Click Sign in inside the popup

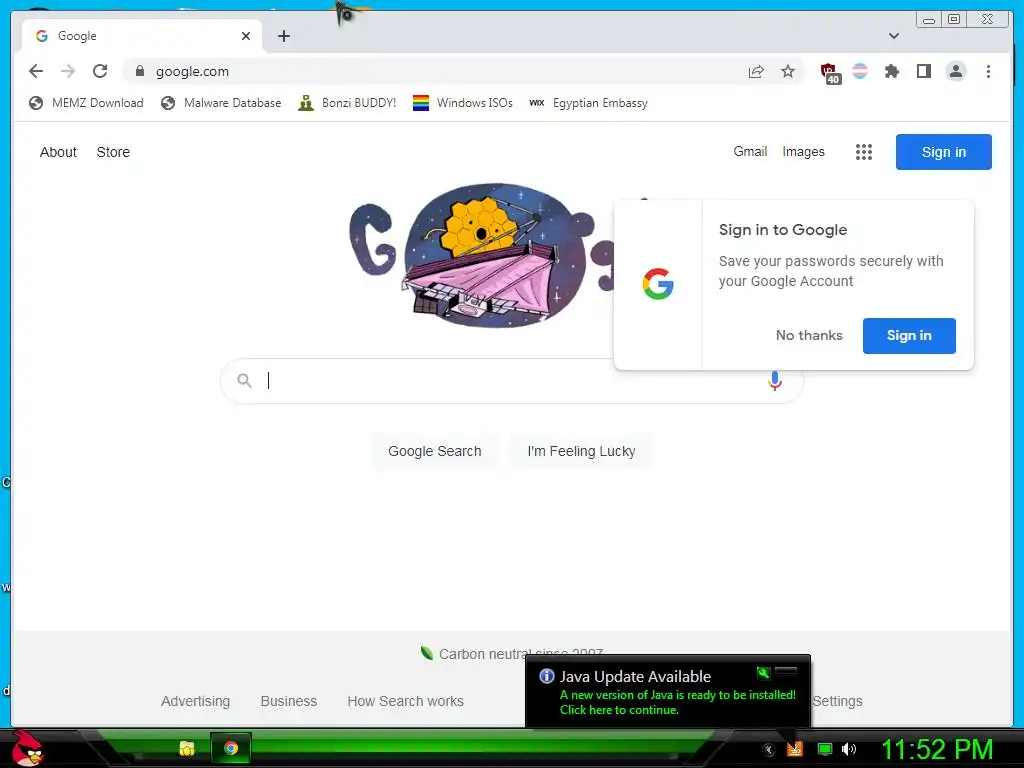(909, 336)
